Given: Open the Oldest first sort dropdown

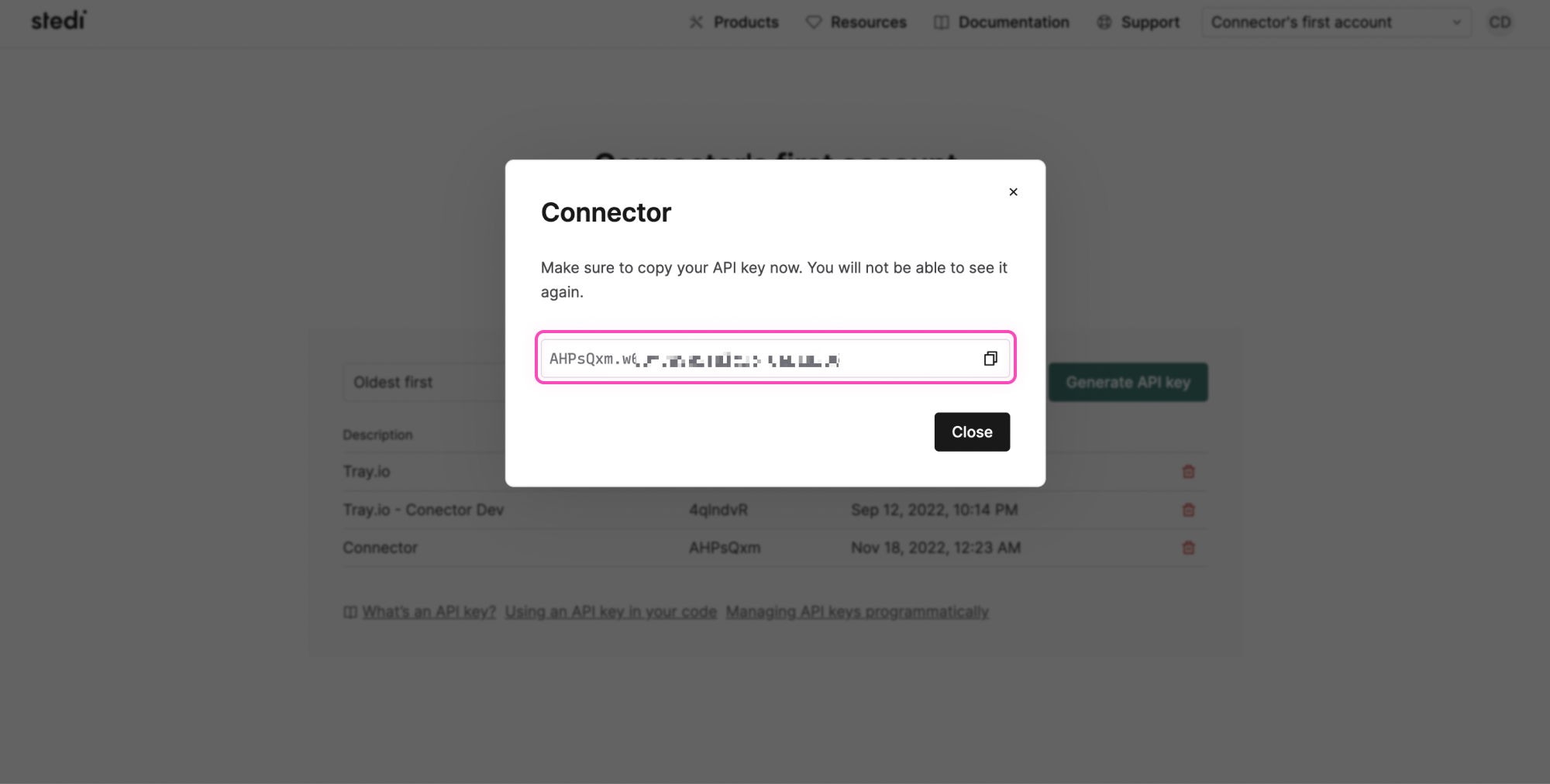Looking at the screenshot, I should (423, 382).
